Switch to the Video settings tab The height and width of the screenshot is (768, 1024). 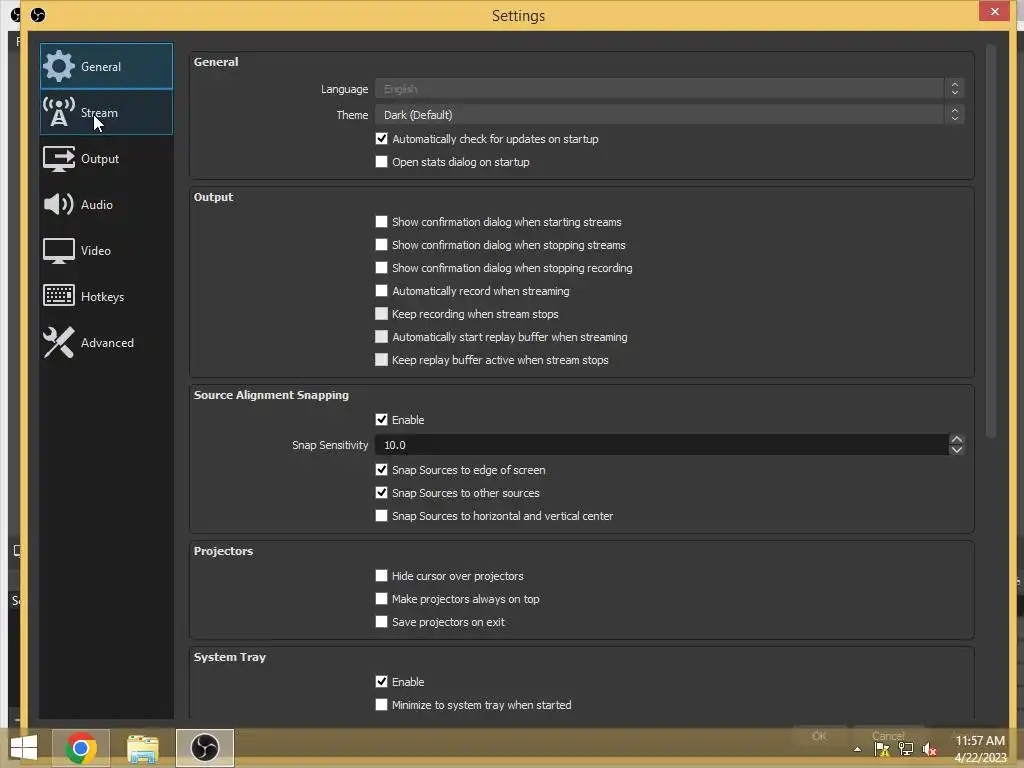[106, 250]
